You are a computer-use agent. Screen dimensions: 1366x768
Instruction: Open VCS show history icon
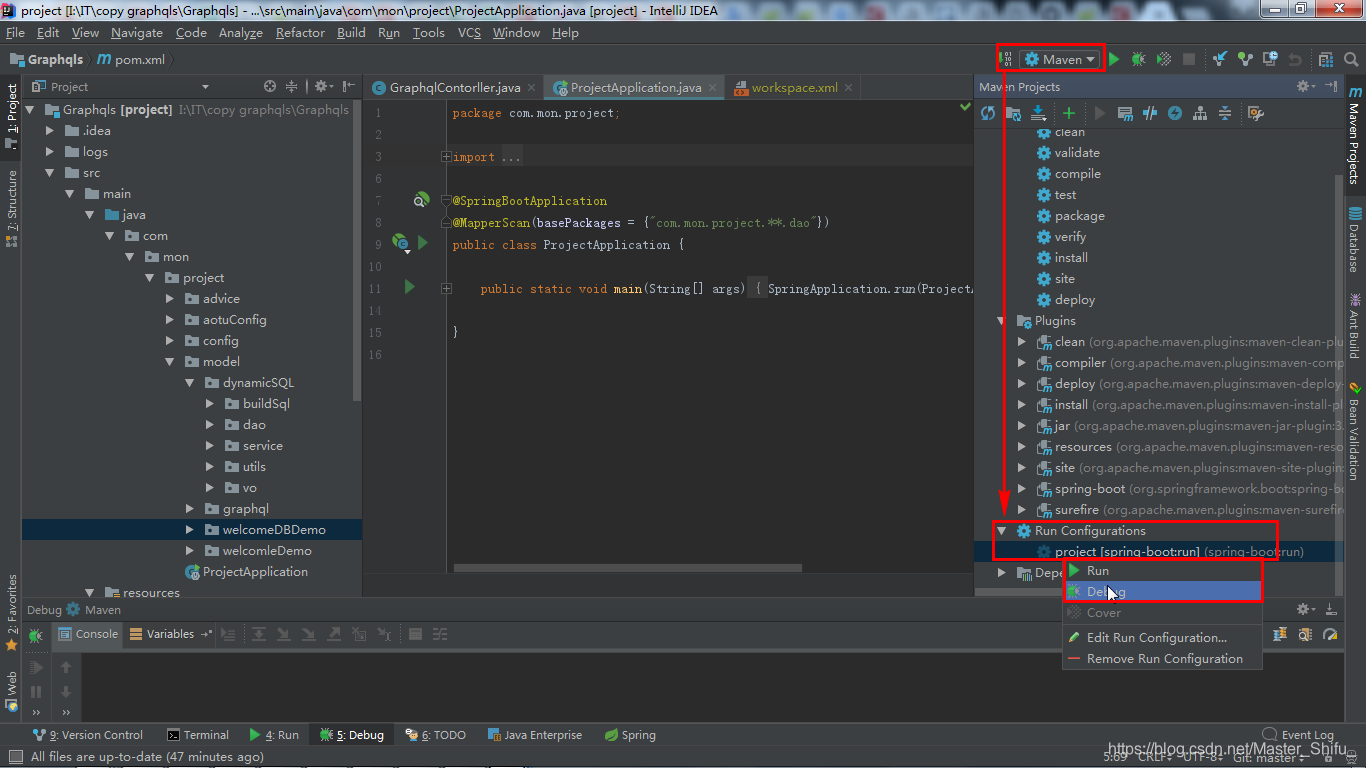(x=1270, y=59)
